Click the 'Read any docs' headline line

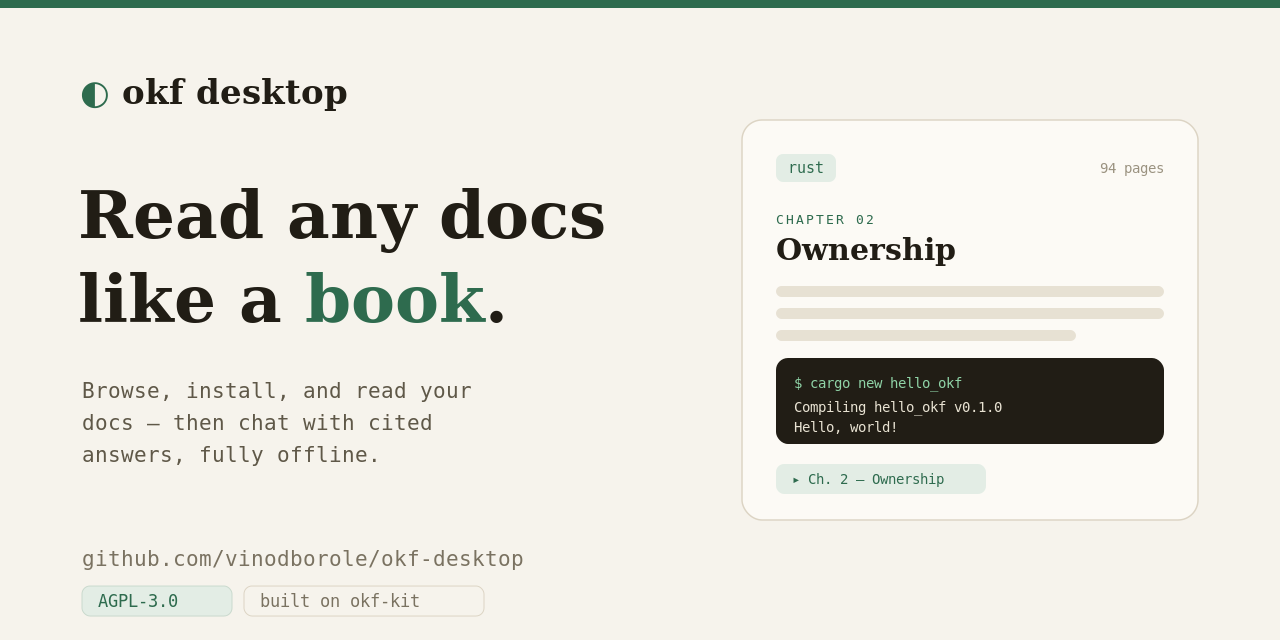[x=342, y=214]
